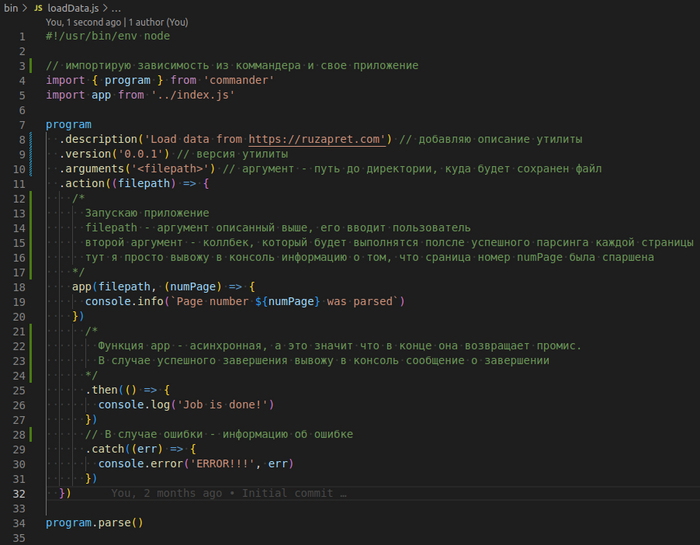Image resolution: width=700 pixels, height=545 pixels.
Task: Click the shebang line '#!/usr/bin/env node'
Action: click(107, 36)
